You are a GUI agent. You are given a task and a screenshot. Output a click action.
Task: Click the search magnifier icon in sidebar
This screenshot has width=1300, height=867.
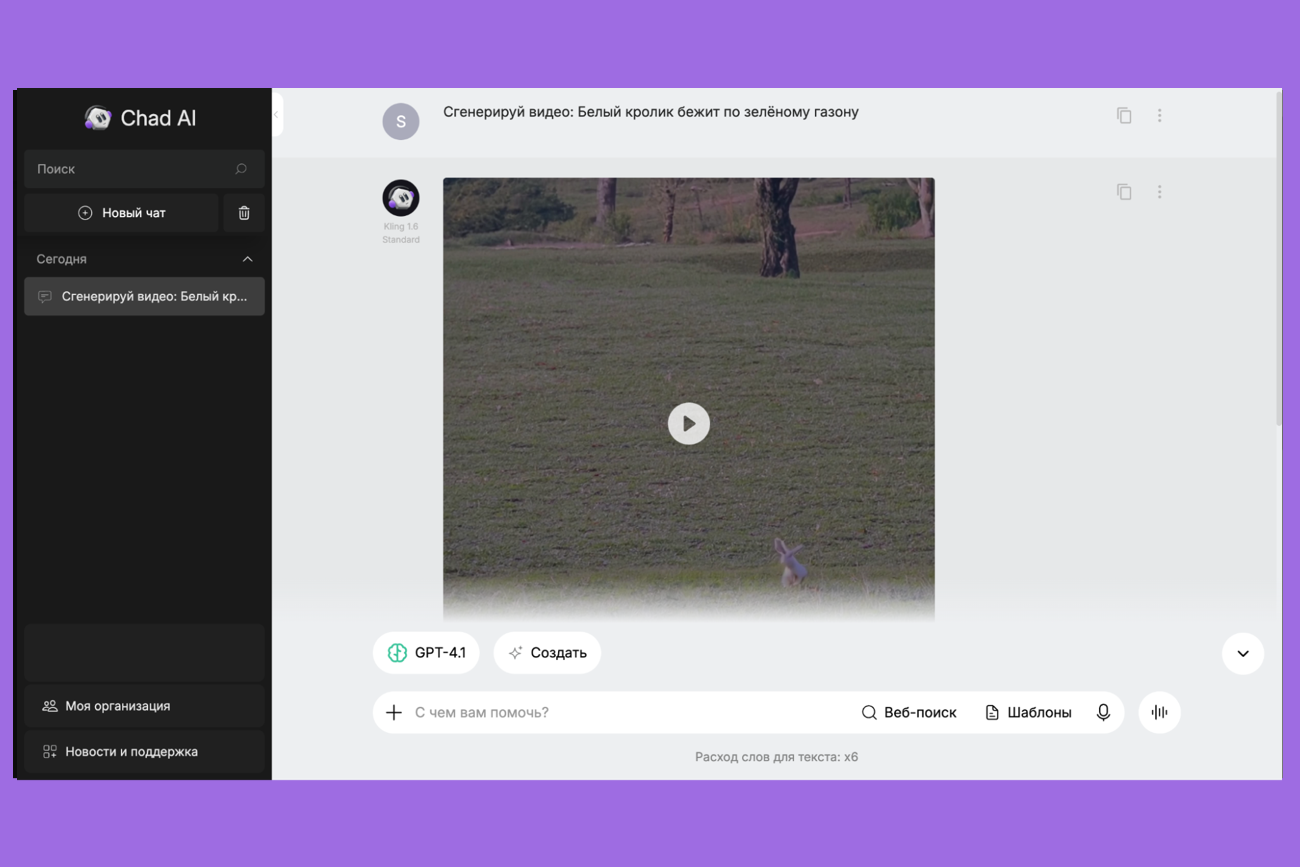click(x=241, y=169)
